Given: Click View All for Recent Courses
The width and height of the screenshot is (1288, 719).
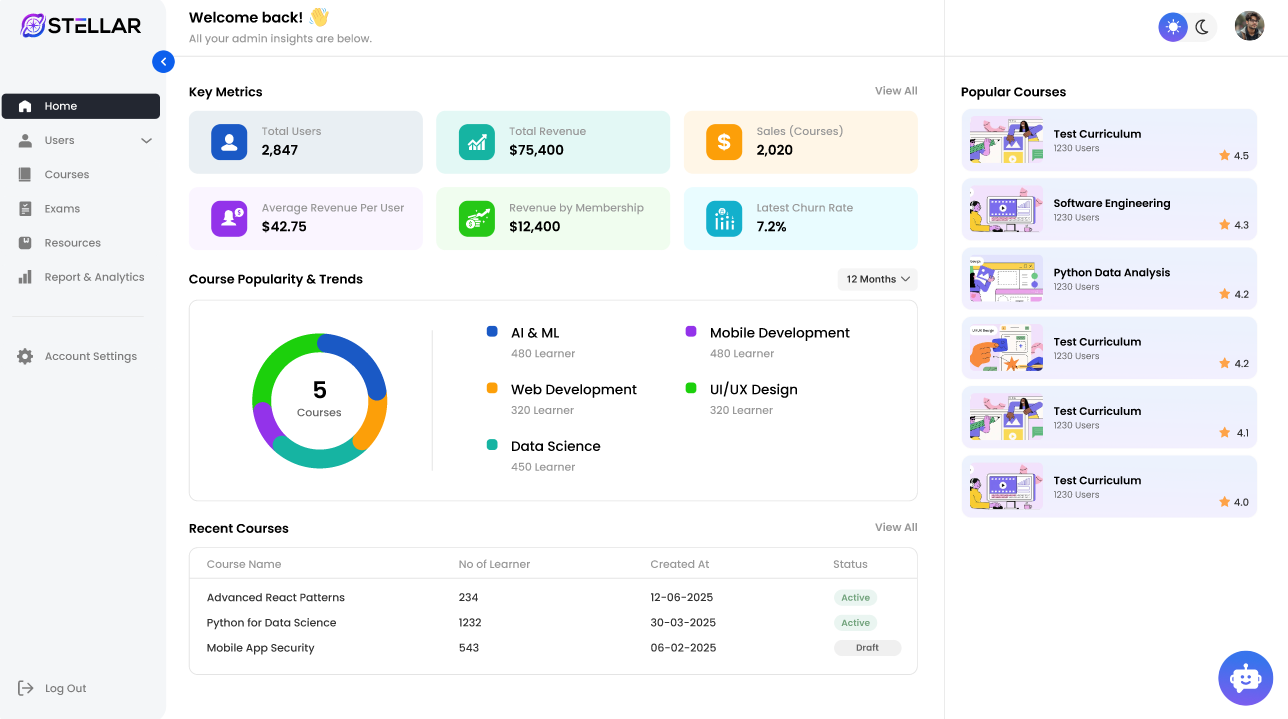Looking at the screenshot, I should point(895,527).
